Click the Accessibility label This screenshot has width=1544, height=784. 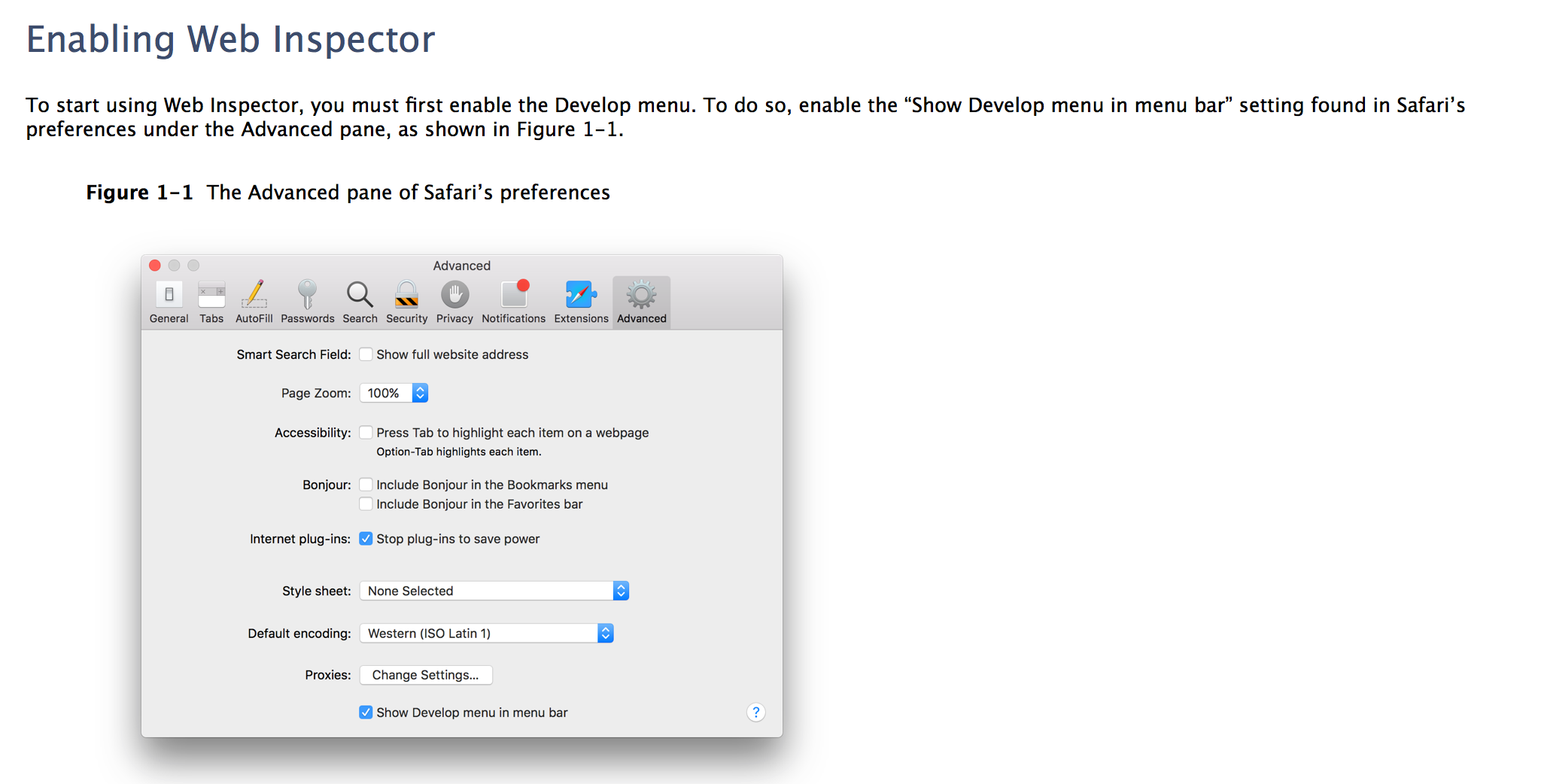313,433
